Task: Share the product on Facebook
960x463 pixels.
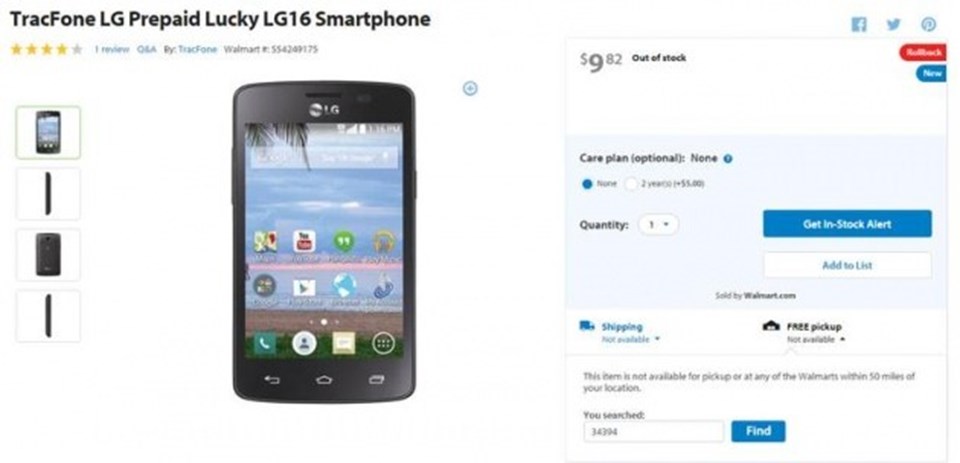Action: point(859,24)
